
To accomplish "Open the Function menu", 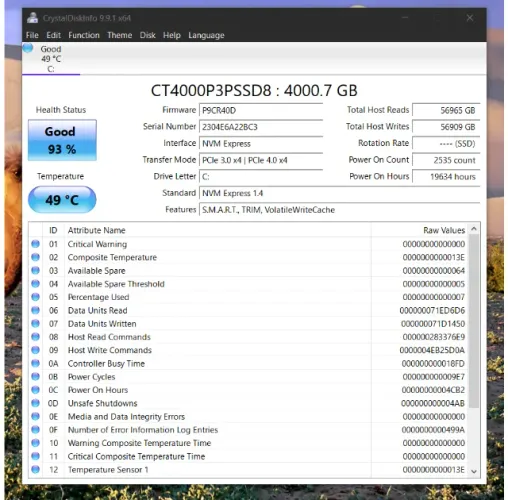I will (x=84, y=35).
